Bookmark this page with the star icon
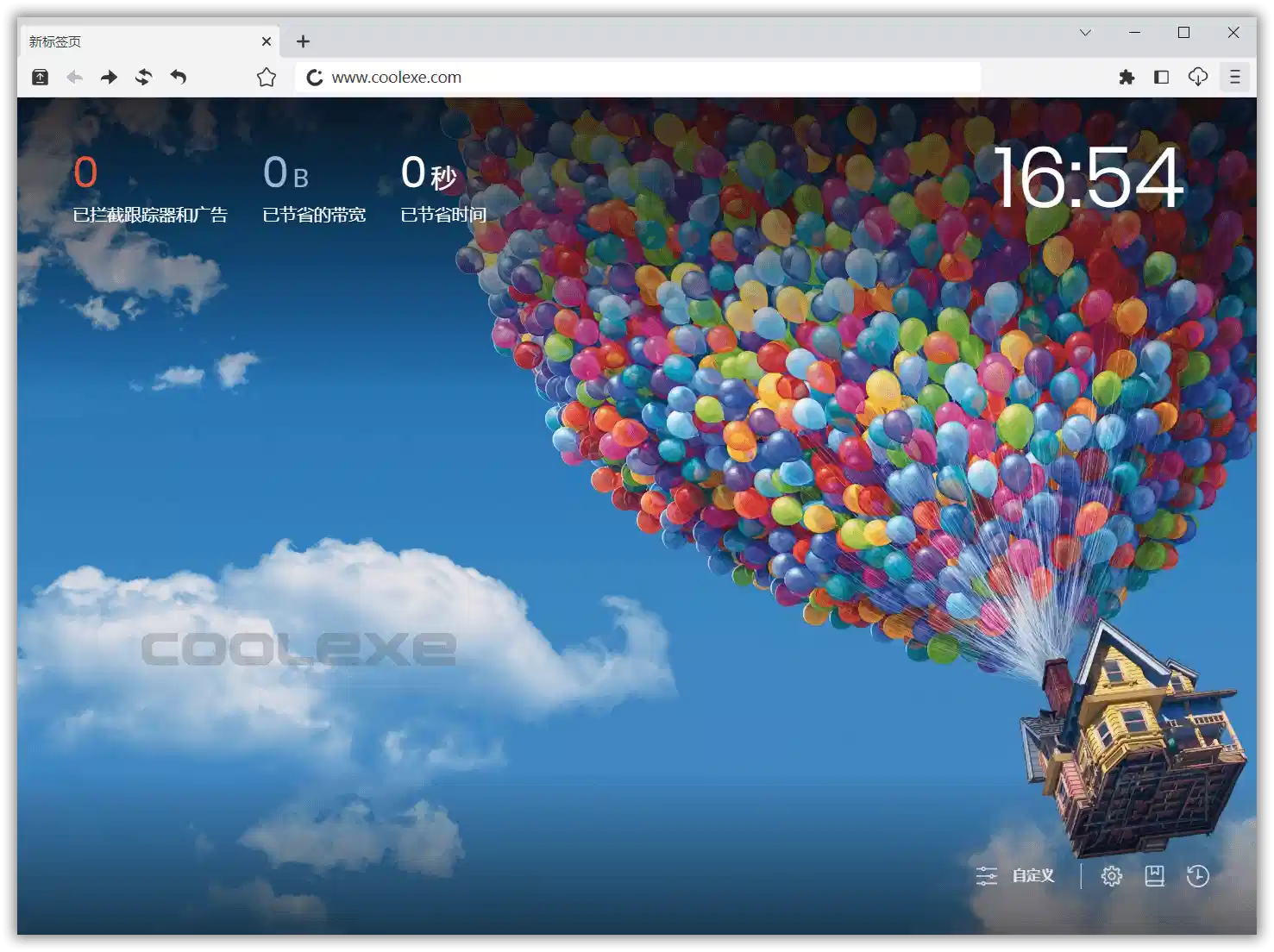Screen dimensions: 1274x952 266,77
